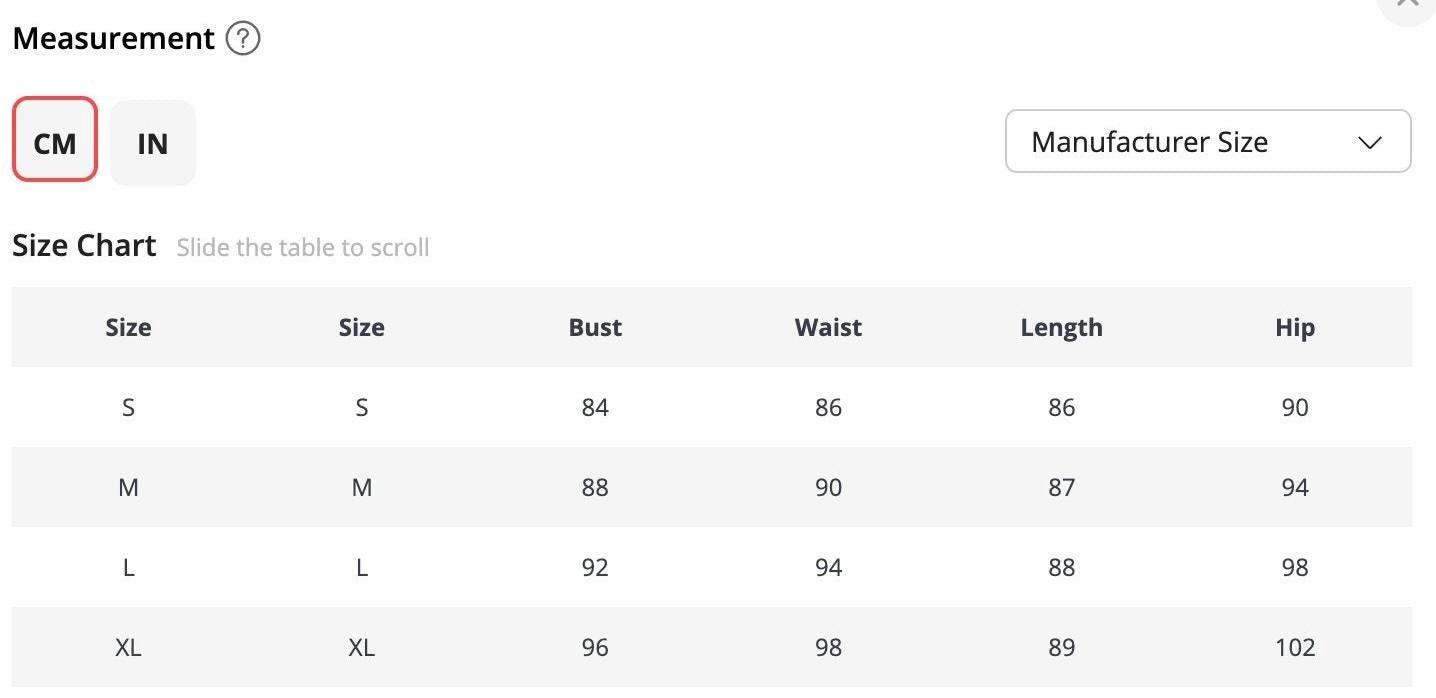
Task: Click the dropdown chevron arrow
Action: tap(1370, 143)
